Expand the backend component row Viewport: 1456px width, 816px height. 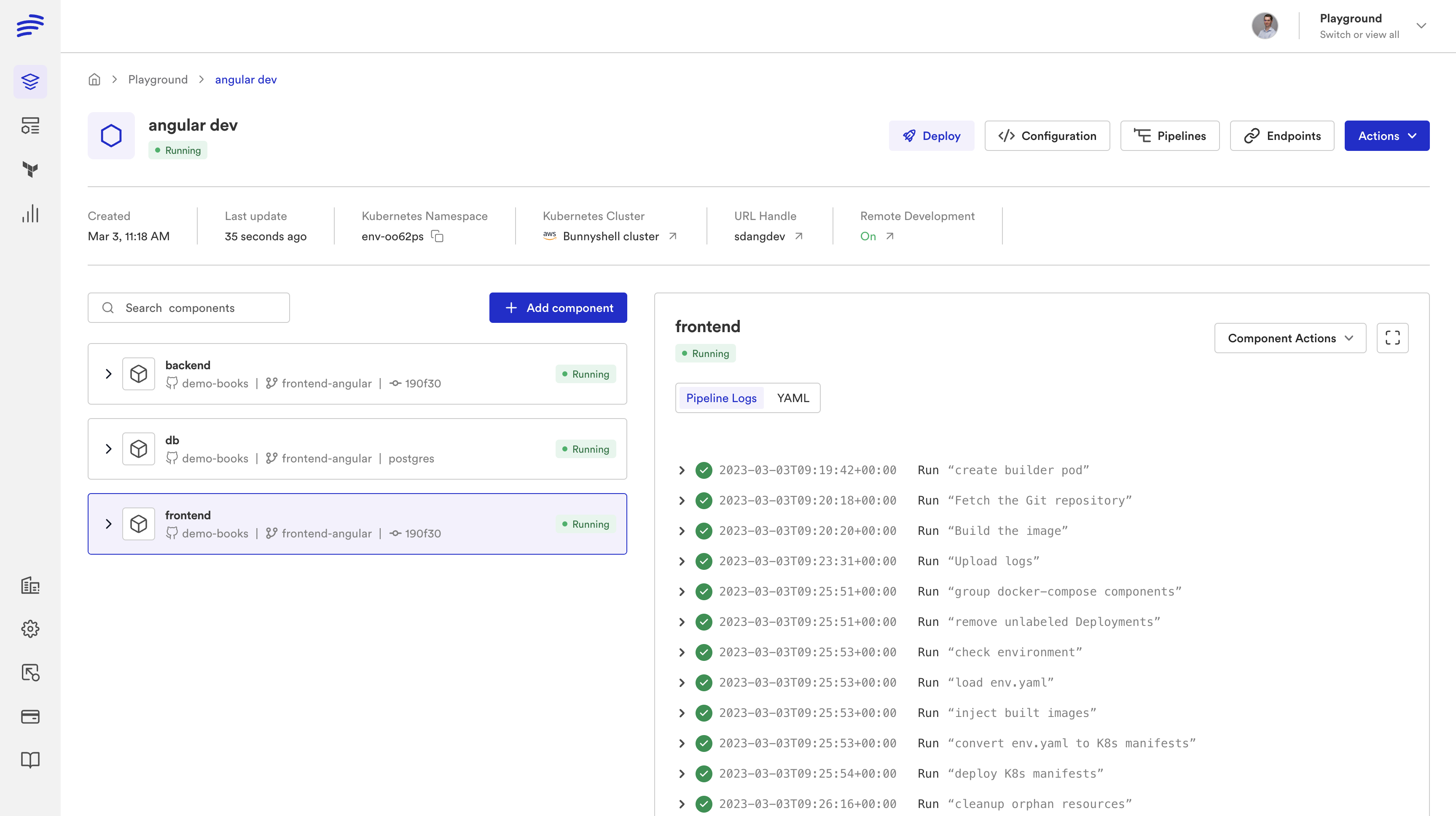pyautogui.click(x=108, y=374)
